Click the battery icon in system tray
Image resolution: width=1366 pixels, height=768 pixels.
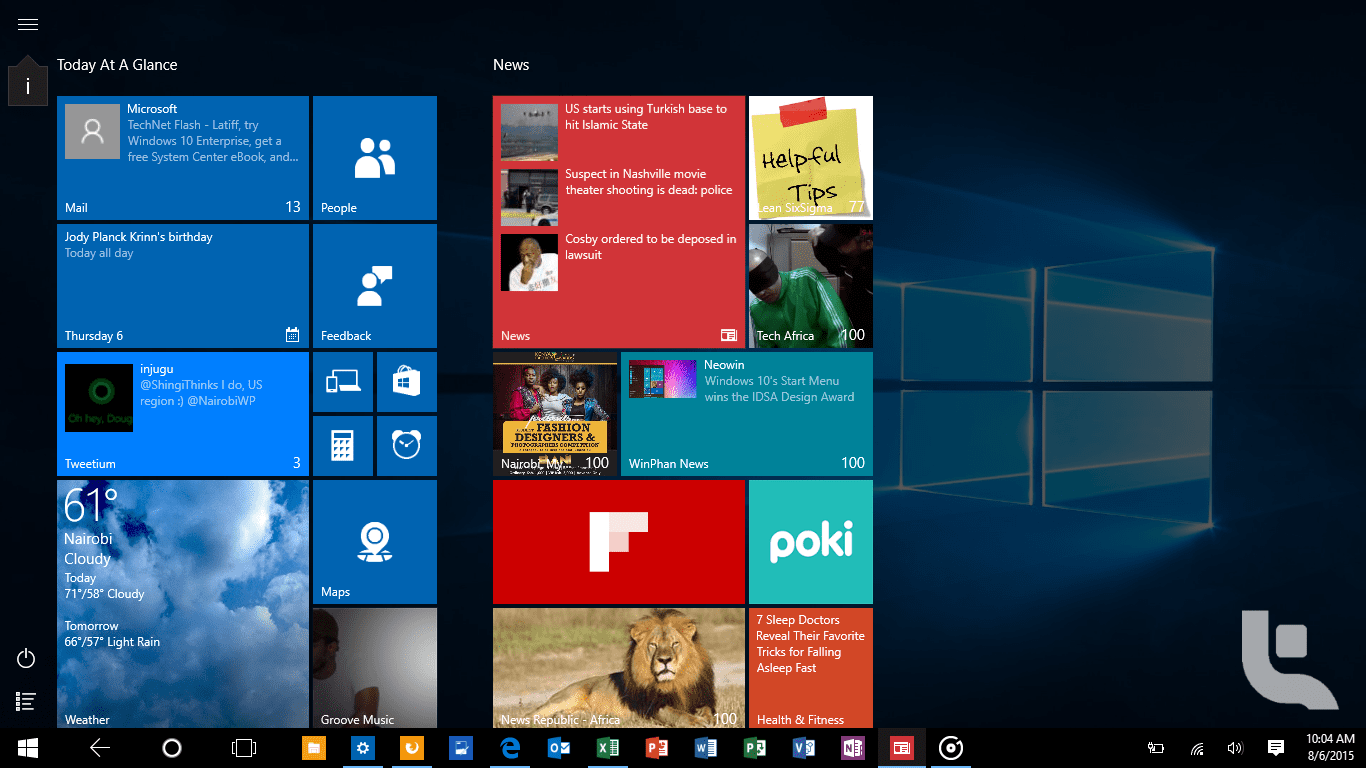coord(1156,748)
